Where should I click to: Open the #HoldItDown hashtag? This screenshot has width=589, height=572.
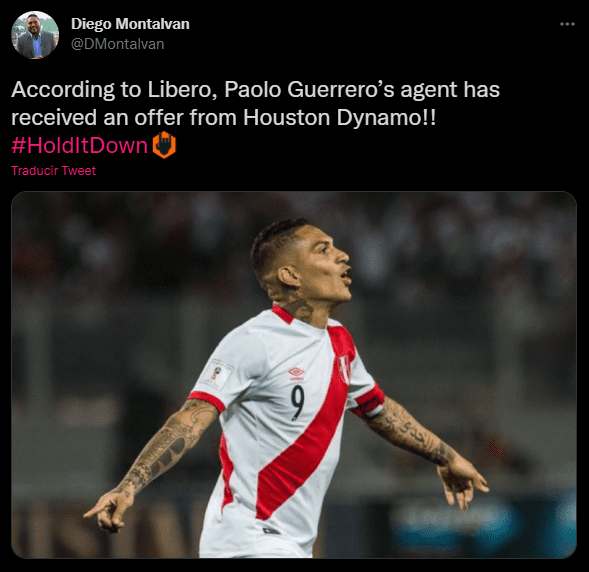click(80, 145)
